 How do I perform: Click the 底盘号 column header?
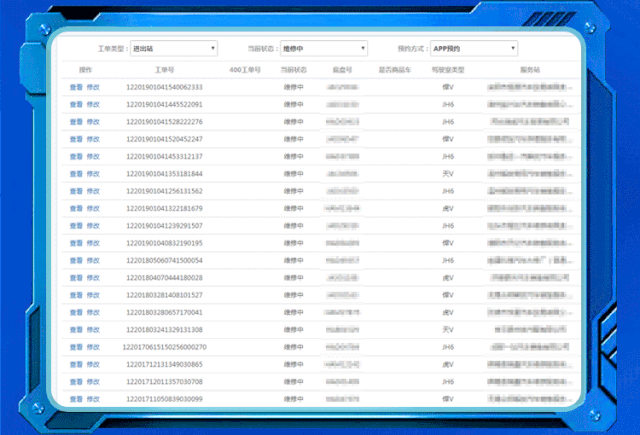[x=342, y=70]
